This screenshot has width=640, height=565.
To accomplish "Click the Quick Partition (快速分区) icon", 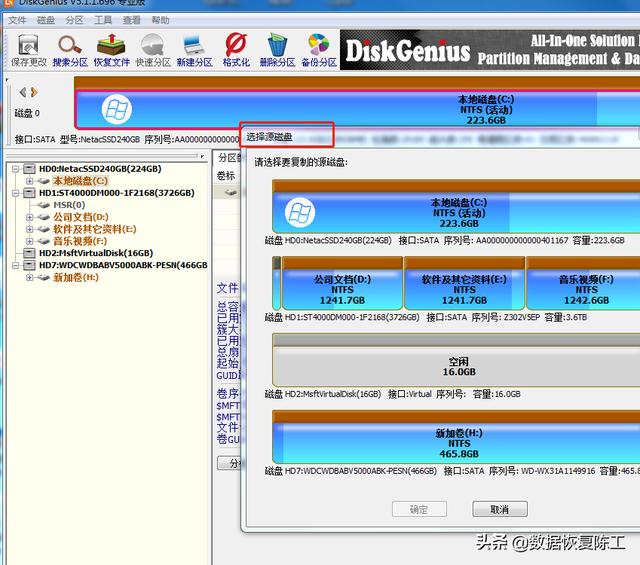I will coord(153,50).
